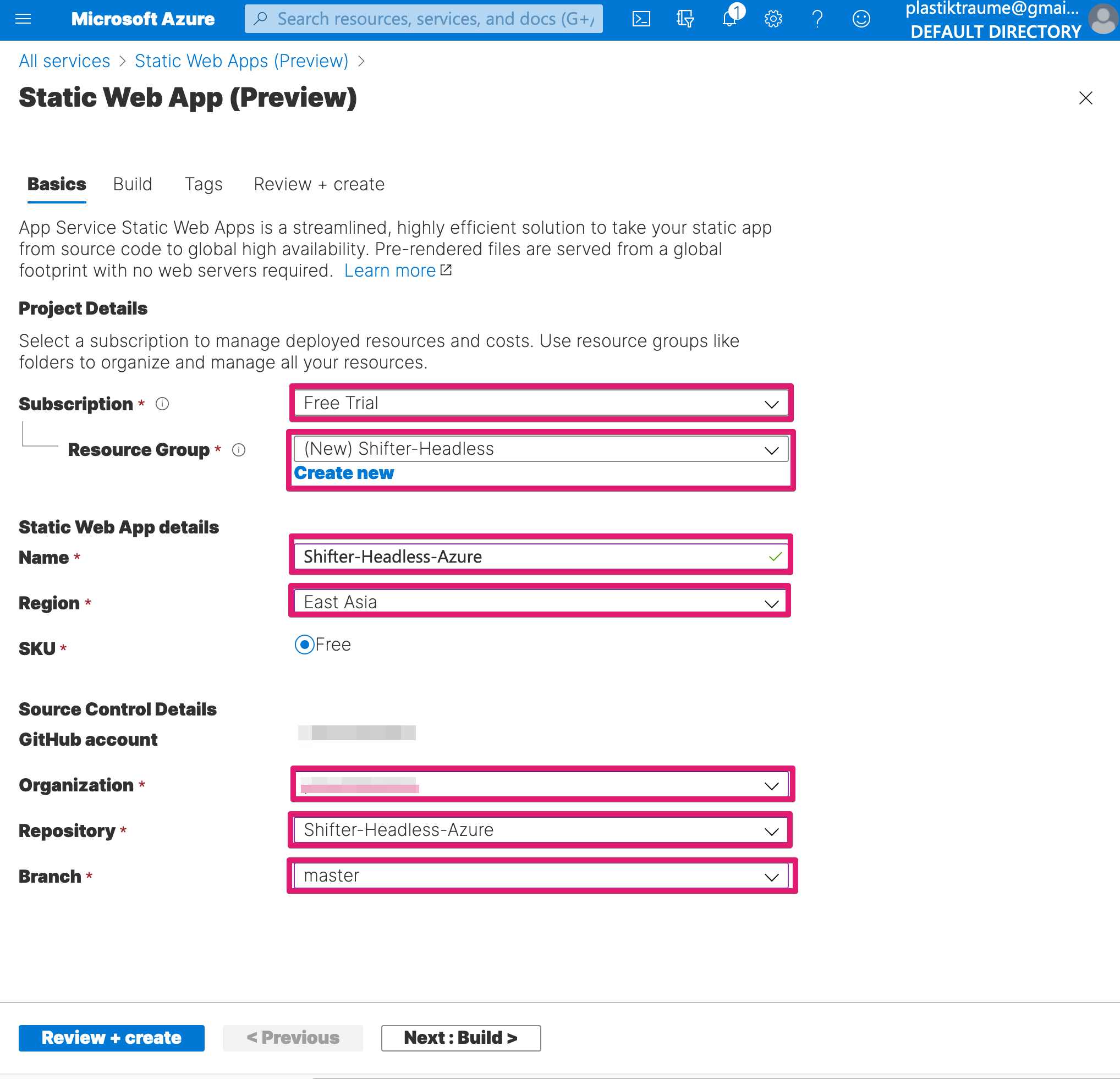Open Cloud Shell from the top bar

641,19
